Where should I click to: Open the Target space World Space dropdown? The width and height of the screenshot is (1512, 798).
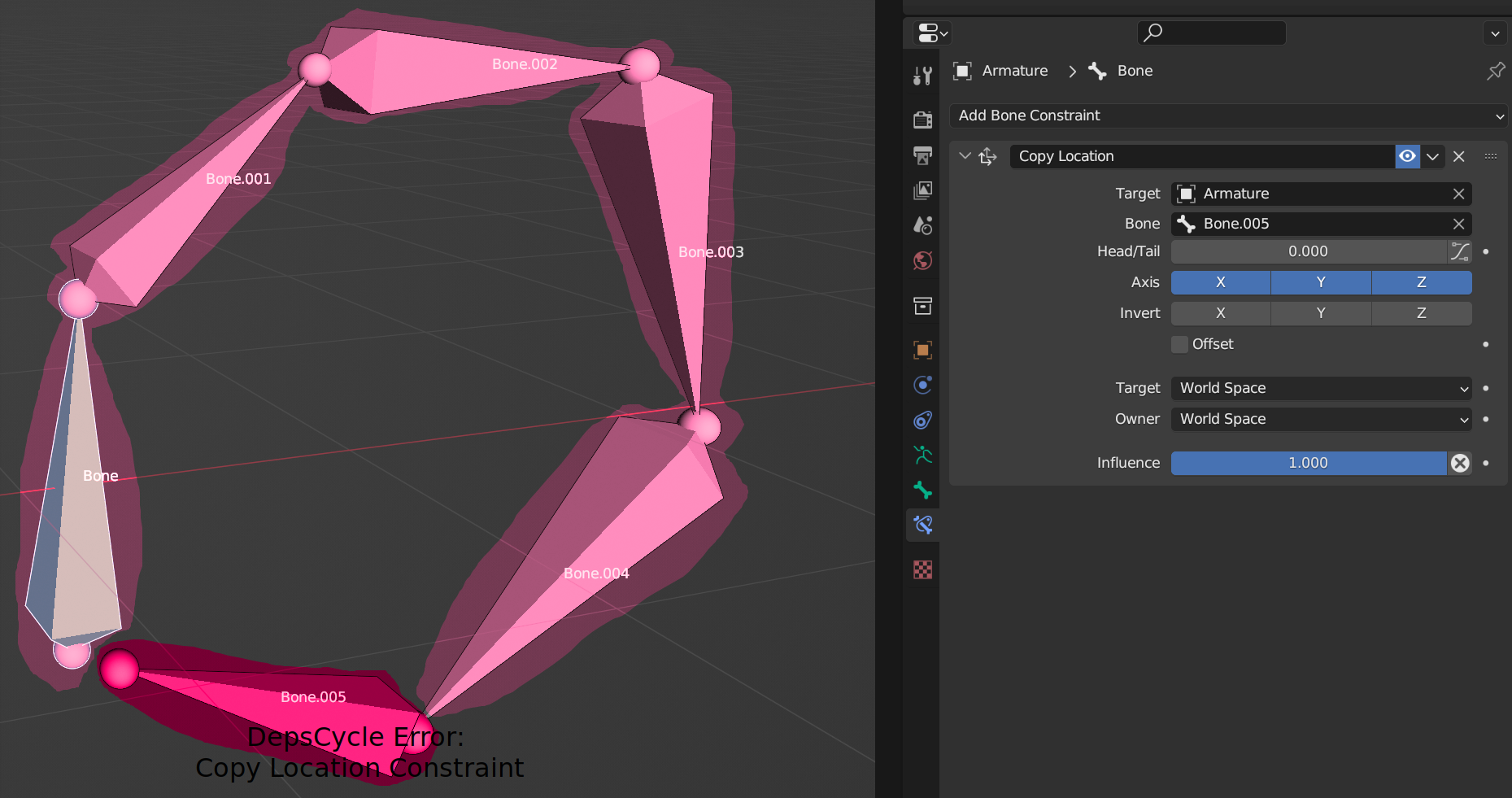click(1322, 388)
